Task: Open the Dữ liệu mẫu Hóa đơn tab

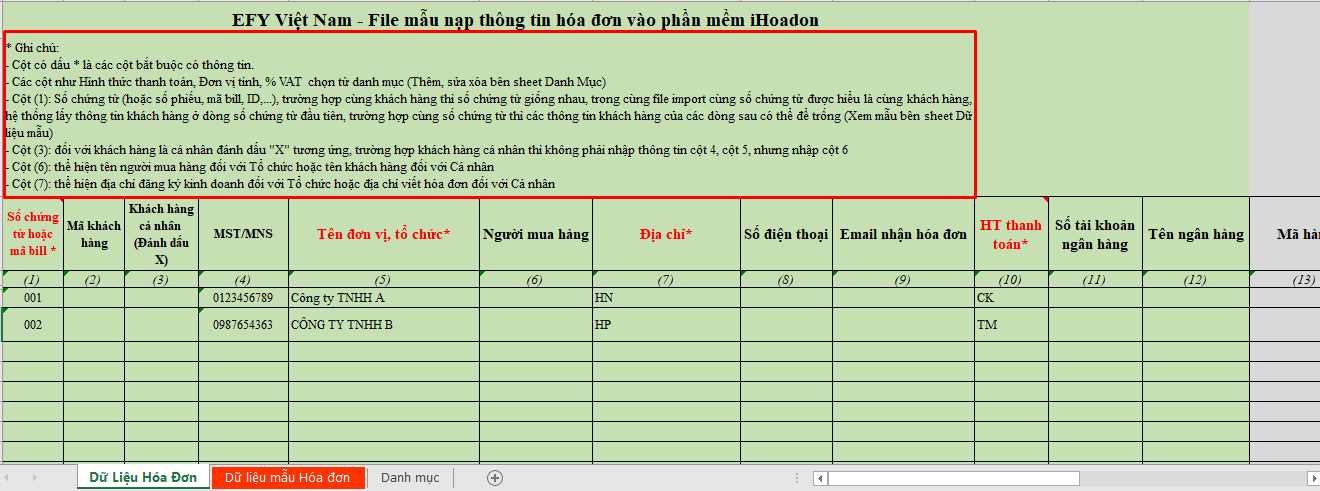Action: (x=287, y=478)
